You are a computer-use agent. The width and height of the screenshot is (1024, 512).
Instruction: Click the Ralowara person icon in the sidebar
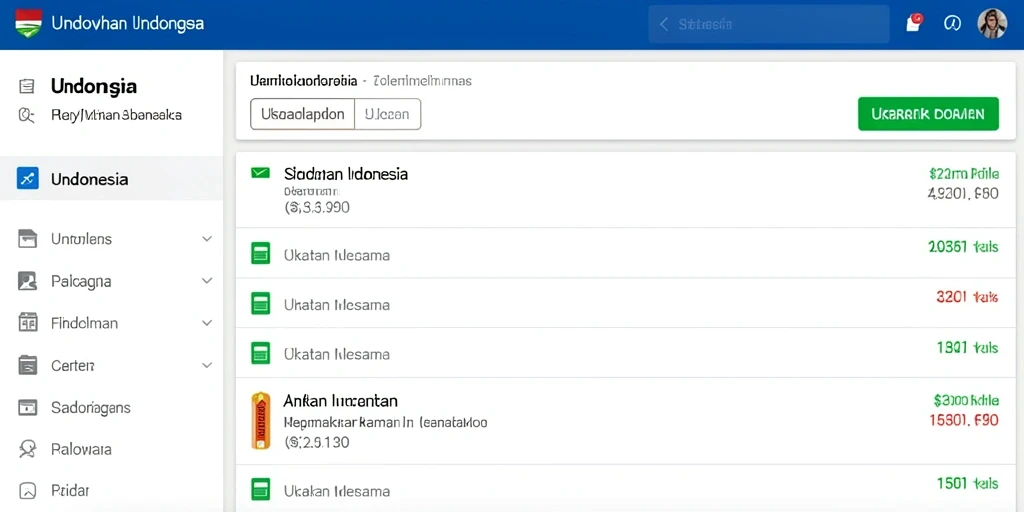tap(27, 449)
